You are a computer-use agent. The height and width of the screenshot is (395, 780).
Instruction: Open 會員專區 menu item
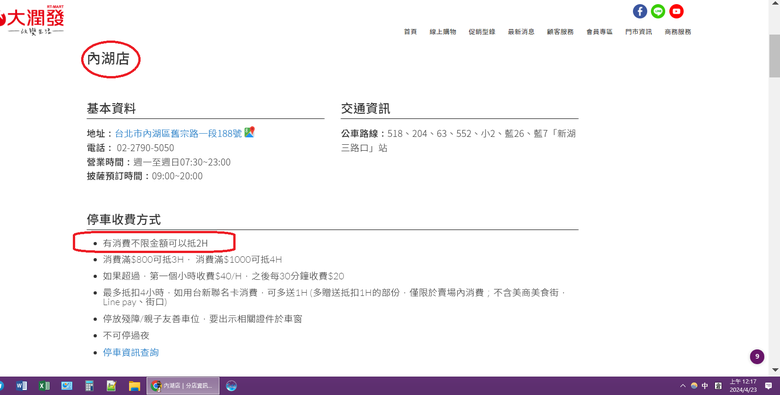599,32
